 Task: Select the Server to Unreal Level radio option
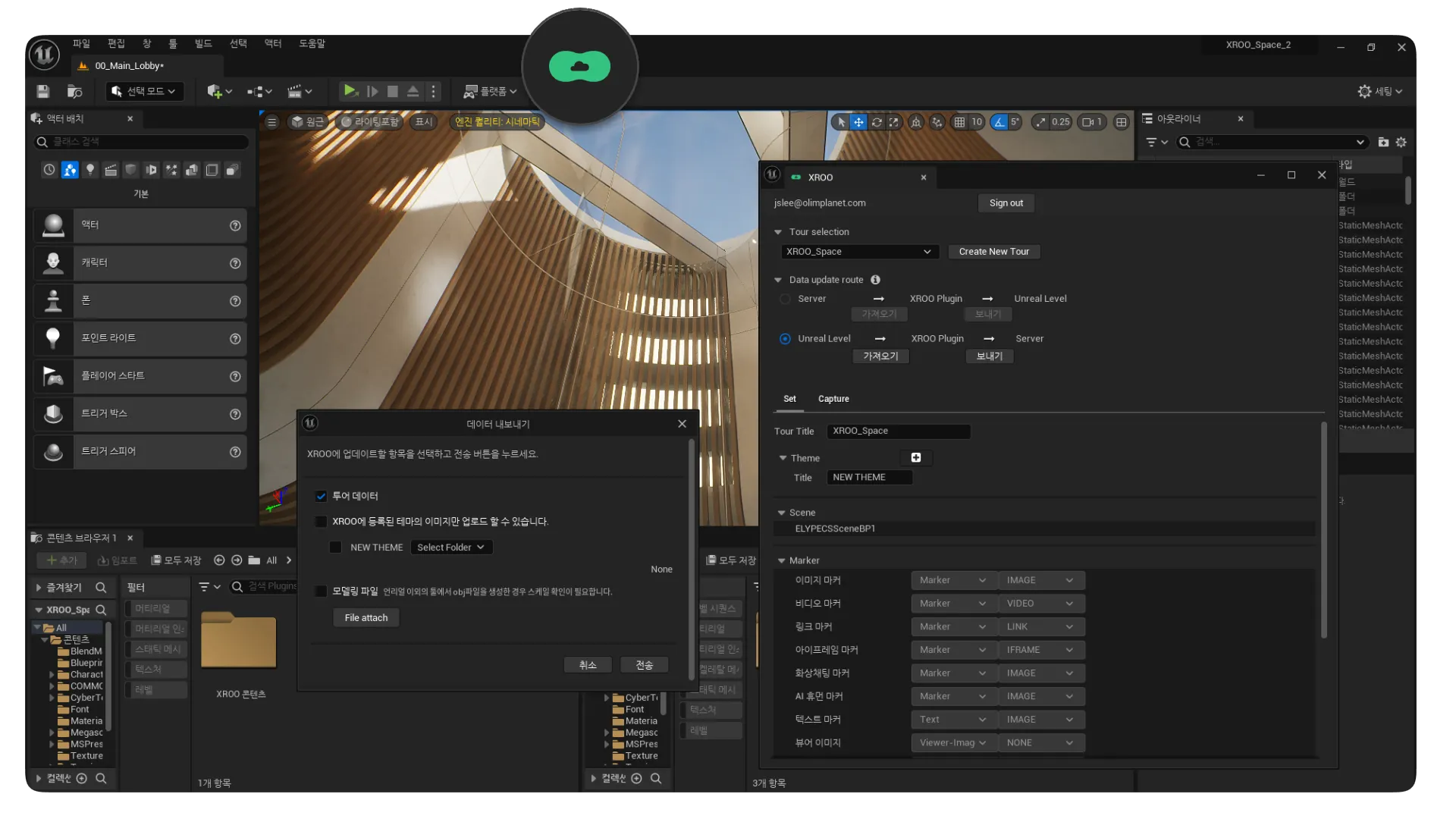[x=785, y=299]
